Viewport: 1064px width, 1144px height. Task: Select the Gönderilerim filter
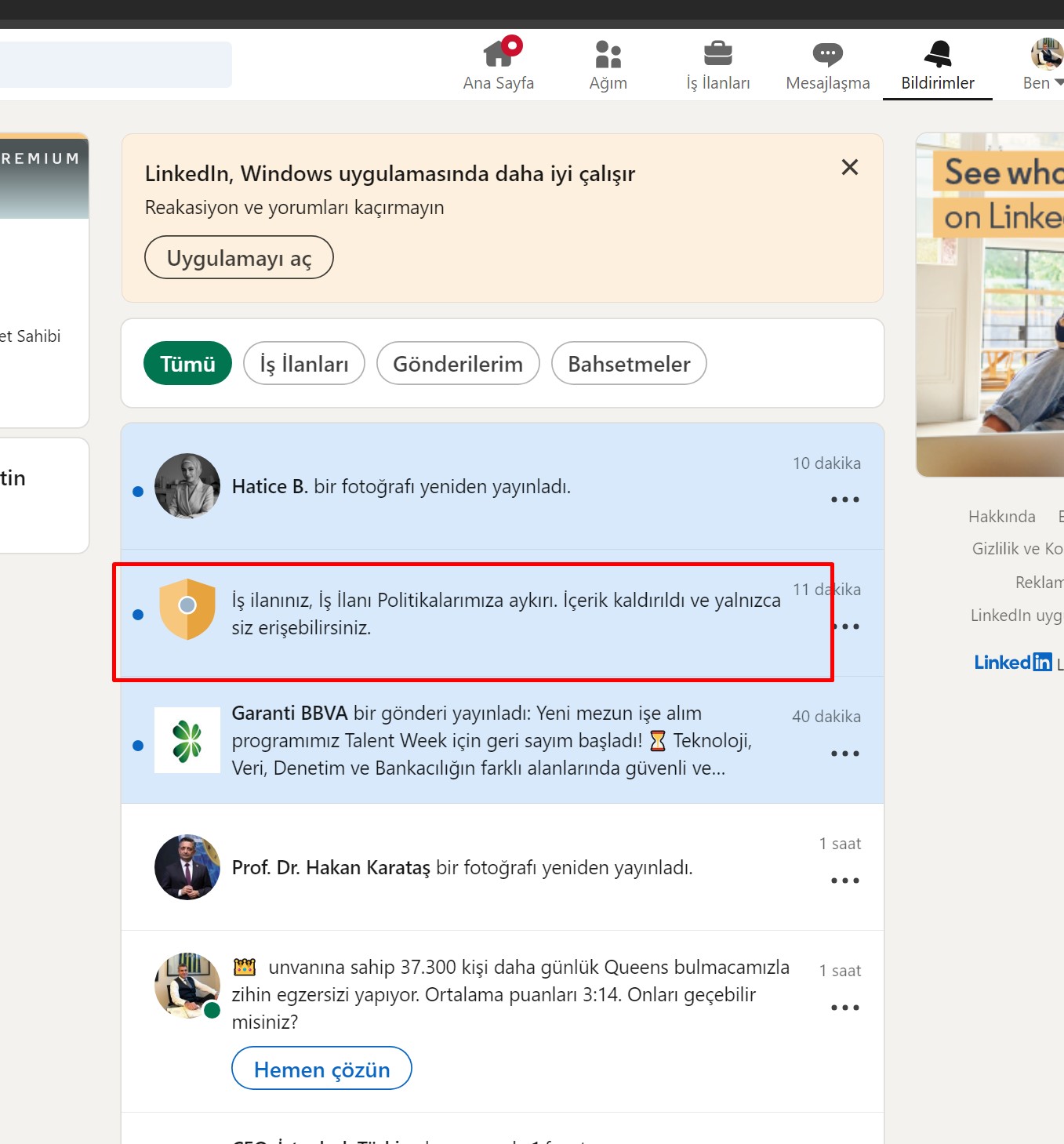click(458, 363)
